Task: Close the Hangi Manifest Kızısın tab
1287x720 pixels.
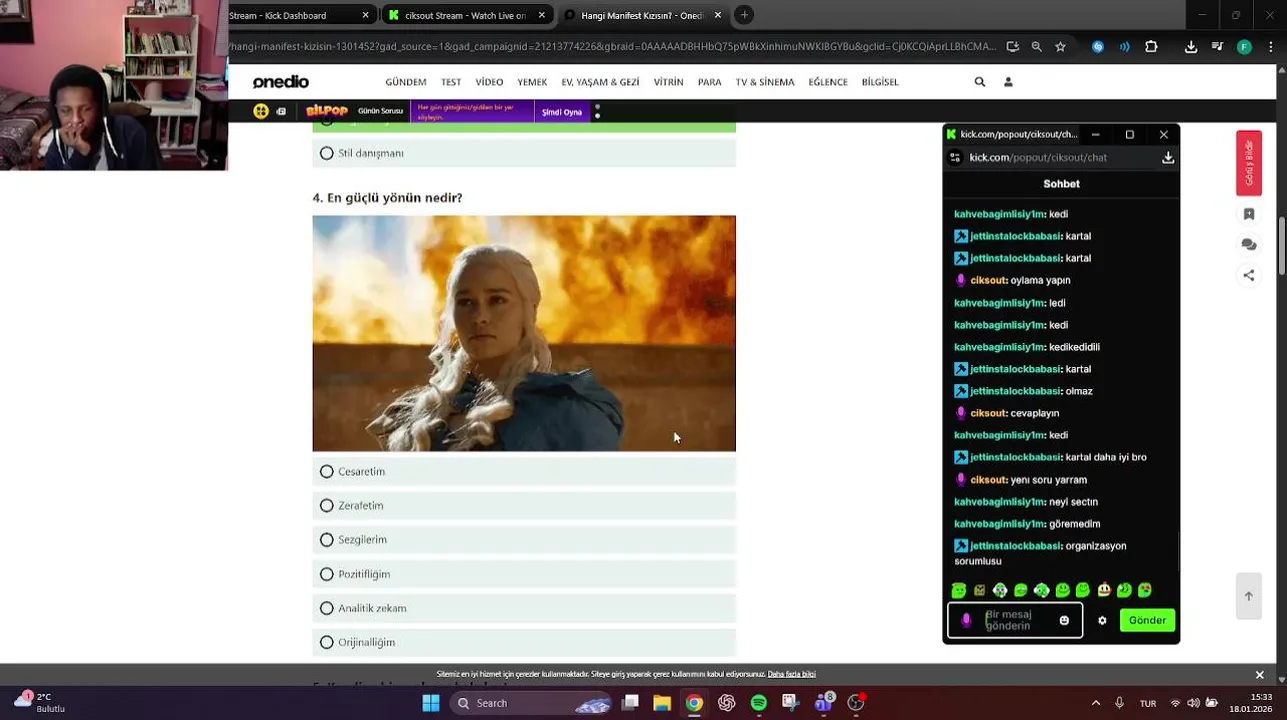Action: (718, 15)
